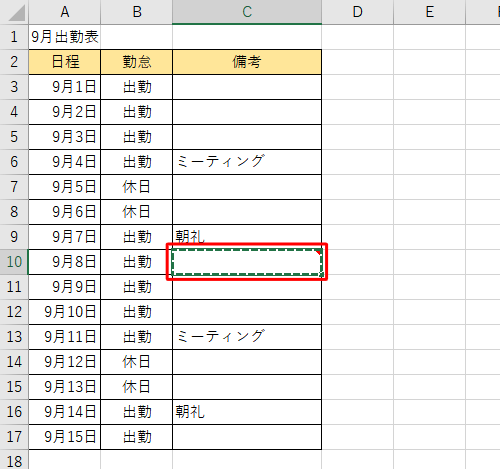Viewport: 500px width, 469px height.
Task: Select row 10 header
Action: 14,262
